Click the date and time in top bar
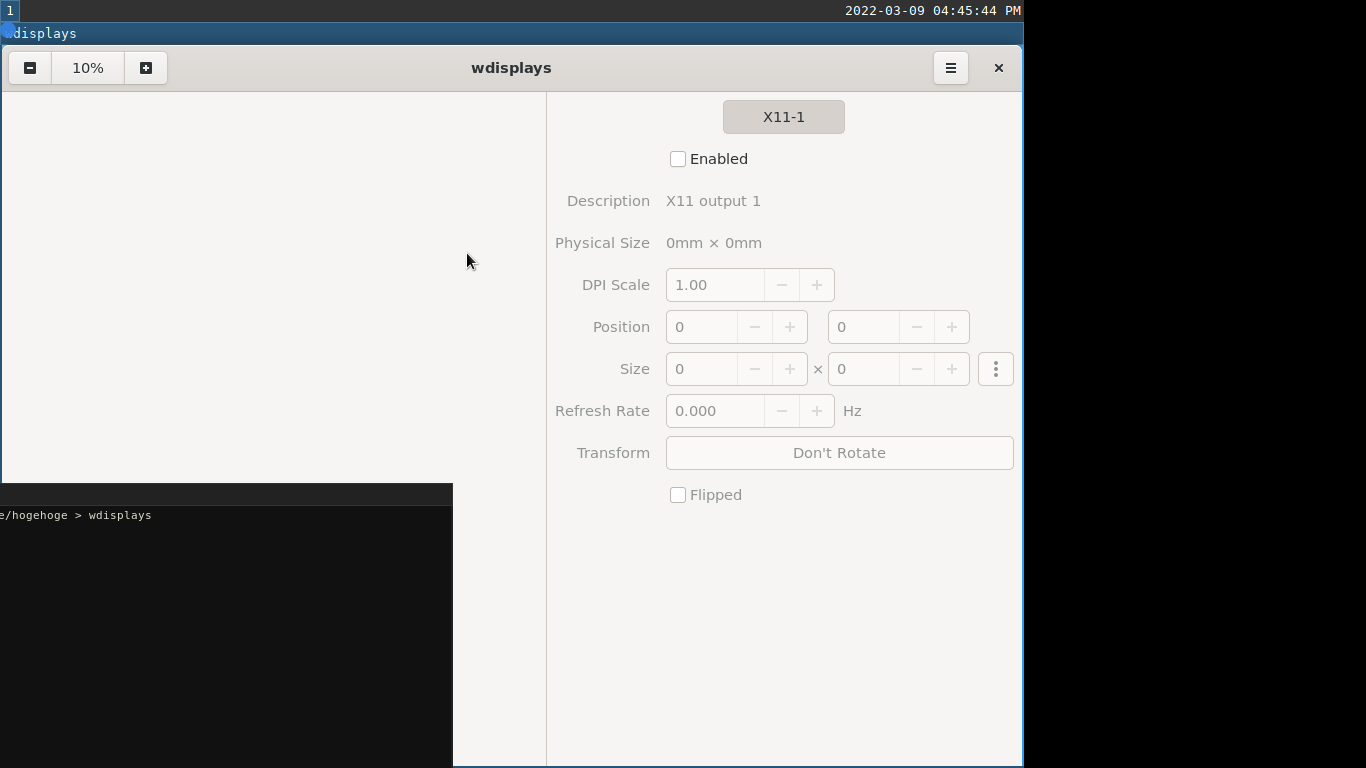 (933, 10)
